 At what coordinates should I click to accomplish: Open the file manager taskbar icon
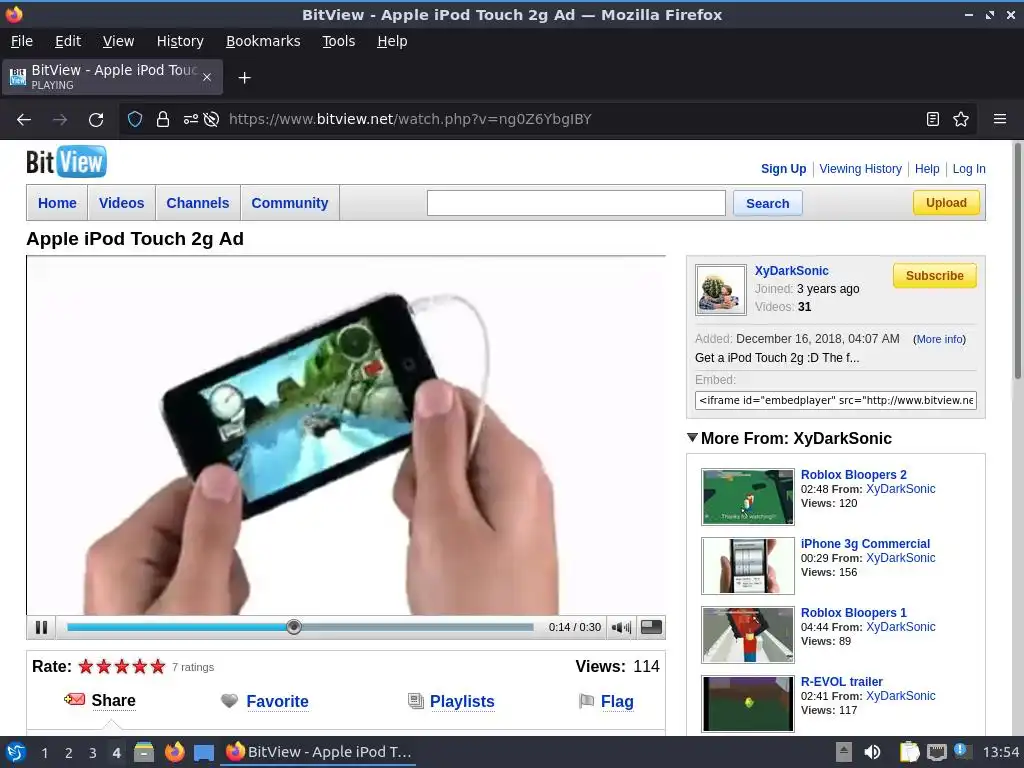click(x=144, y=752)
